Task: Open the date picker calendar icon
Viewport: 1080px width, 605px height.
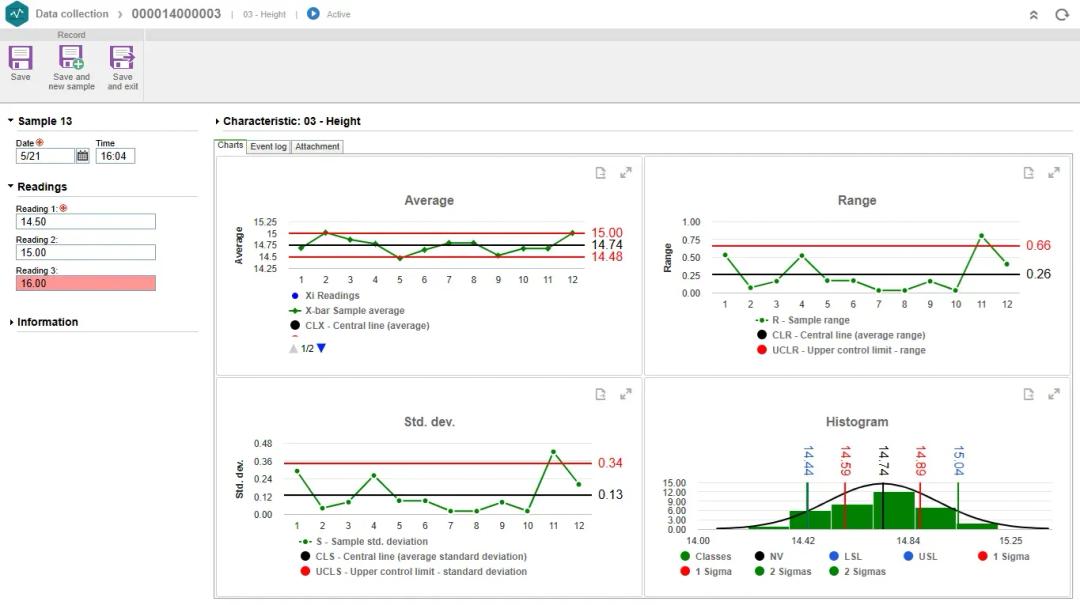Action: tap(83, 156)
